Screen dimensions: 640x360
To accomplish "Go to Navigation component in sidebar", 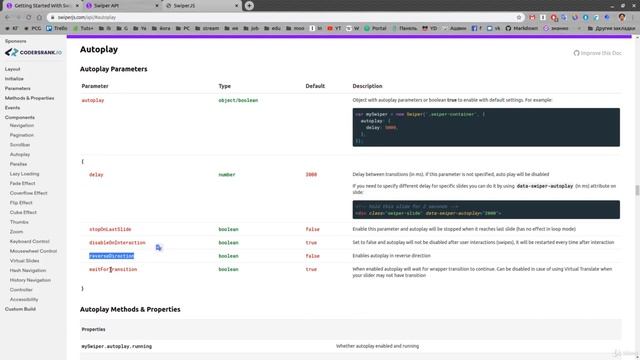I will [22, 125].
